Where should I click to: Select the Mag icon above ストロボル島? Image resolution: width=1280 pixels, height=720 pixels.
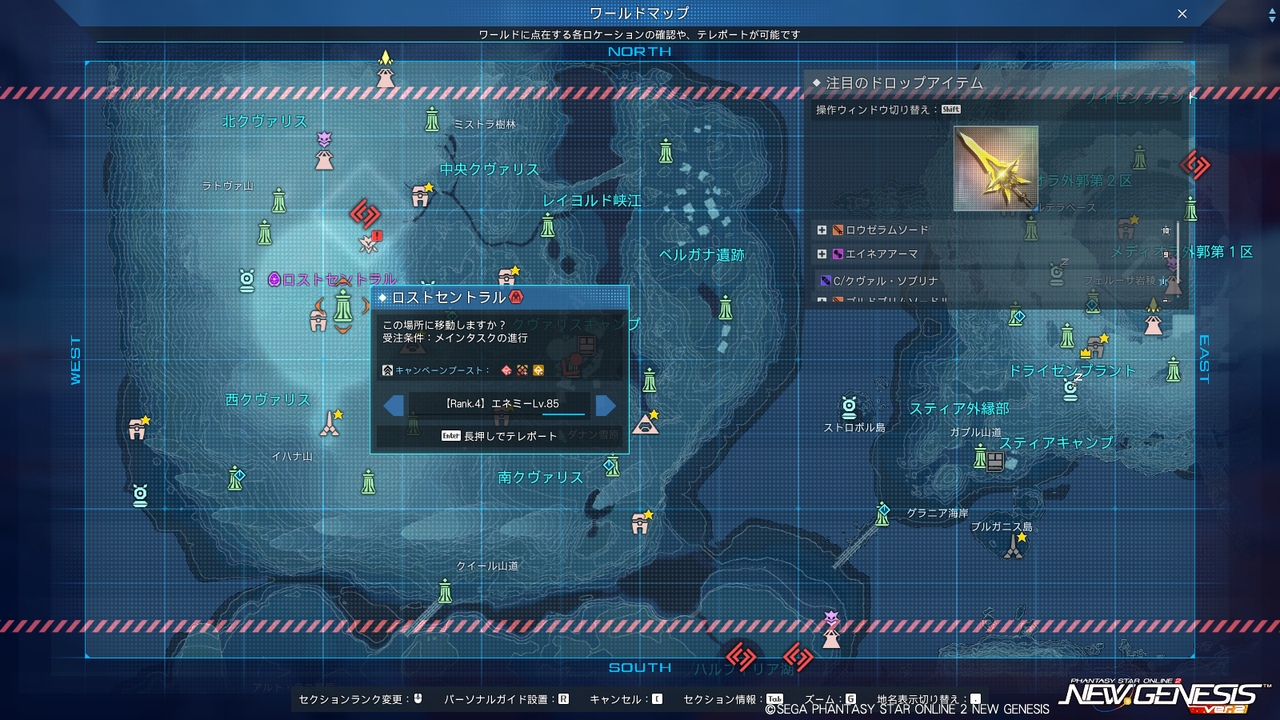tap(849, 407)
